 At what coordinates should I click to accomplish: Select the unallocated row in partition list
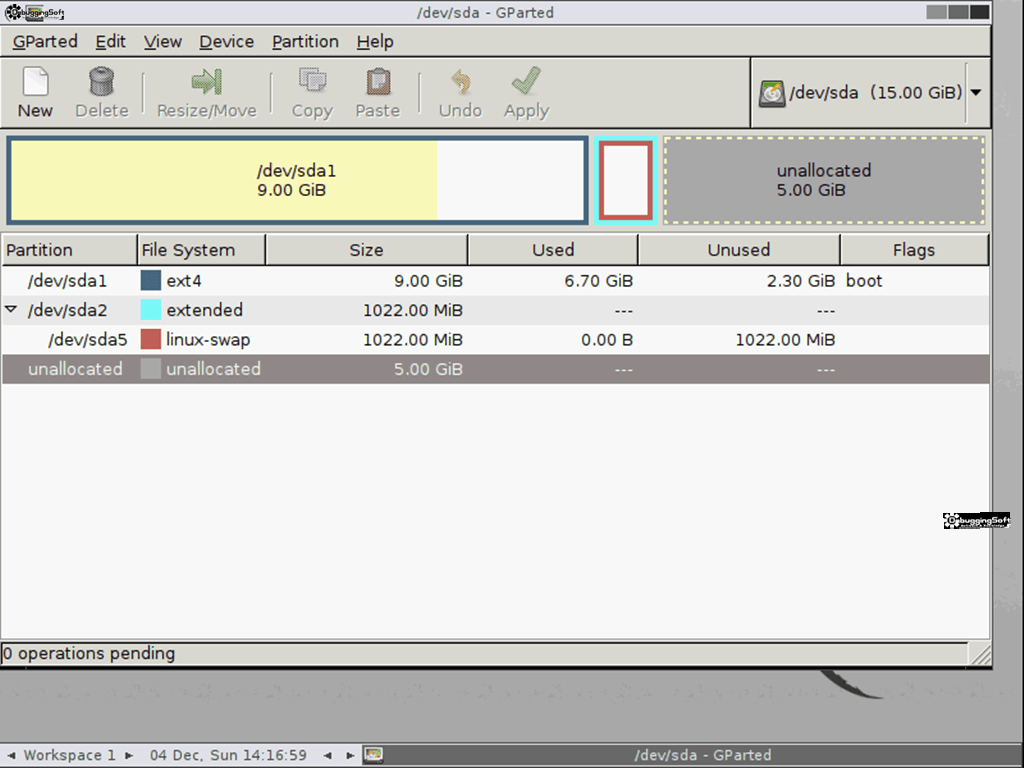[x=496, y=369]
